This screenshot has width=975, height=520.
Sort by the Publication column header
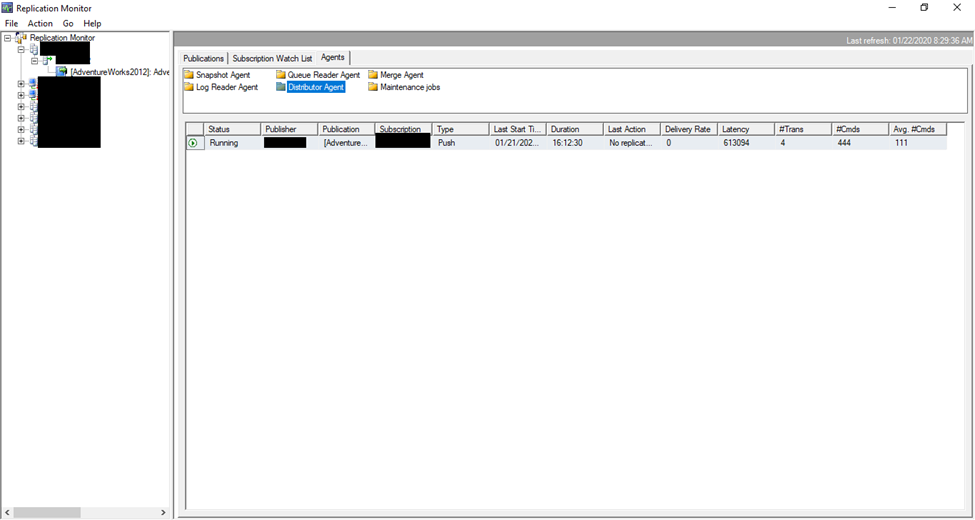pyautogui.click(x=346, y=129)
